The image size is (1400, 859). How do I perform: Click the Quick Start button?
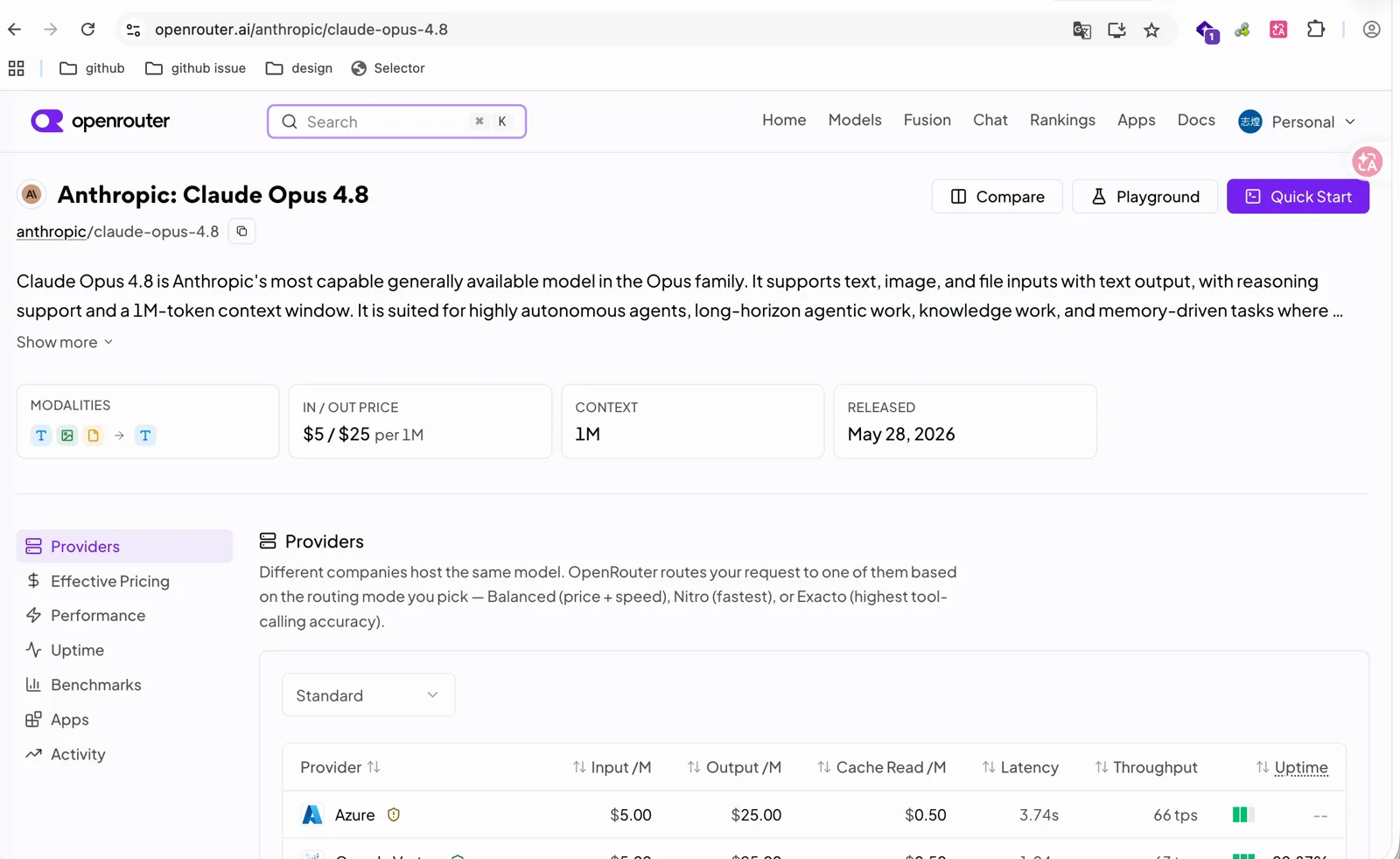1298,197
